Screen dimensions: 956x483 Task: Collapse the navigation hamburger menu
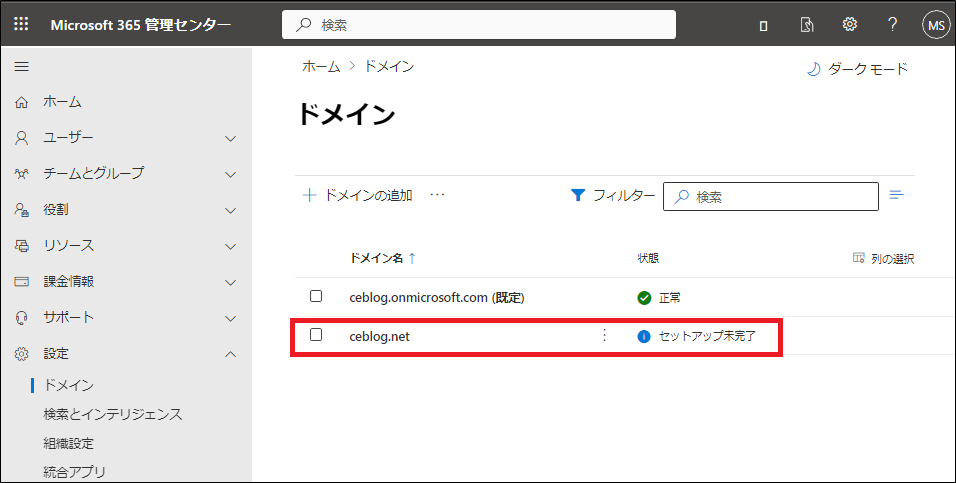coord(21,66)
